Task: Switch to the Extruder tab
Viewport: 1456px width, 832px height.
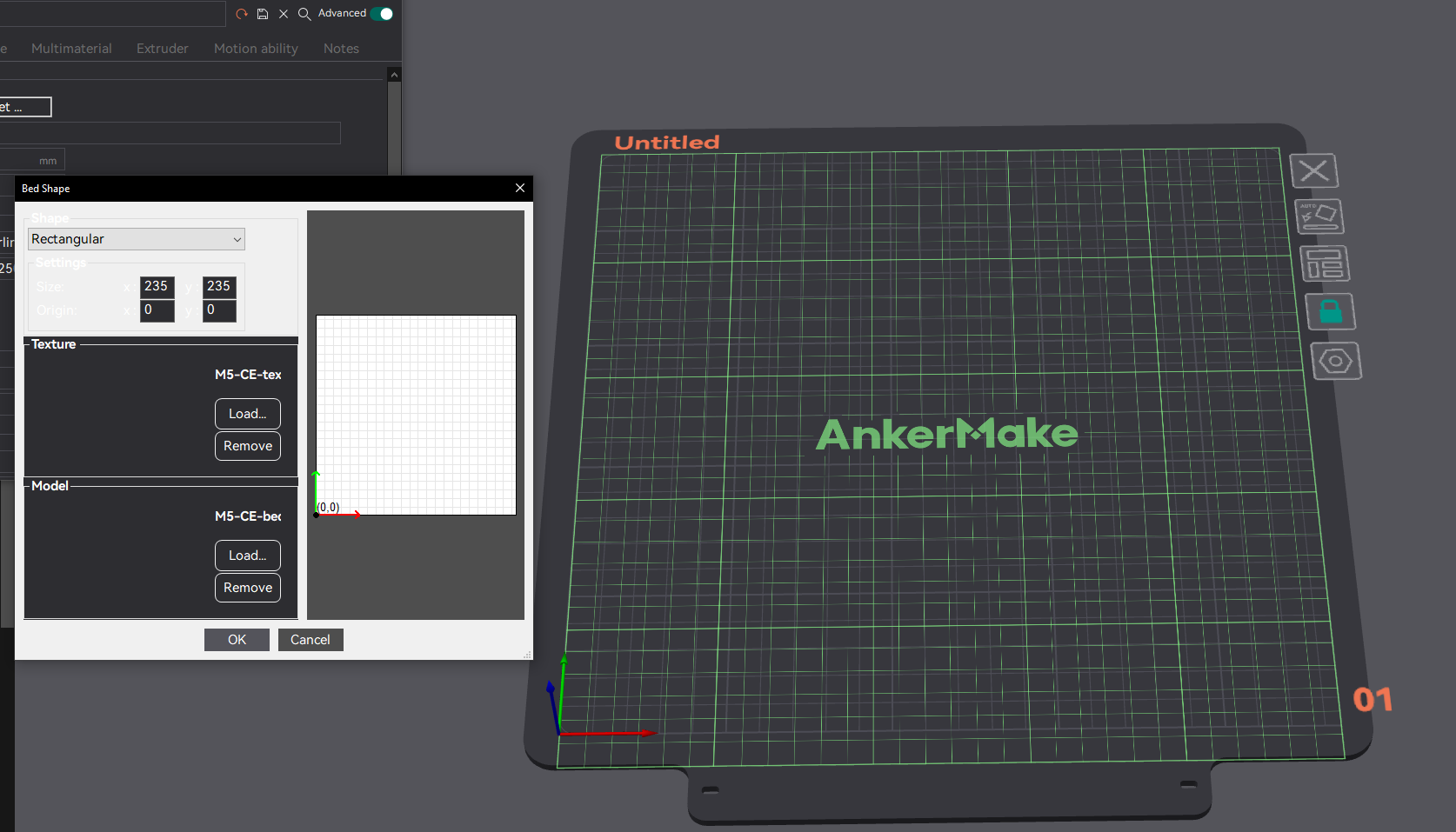Action: 162,48
